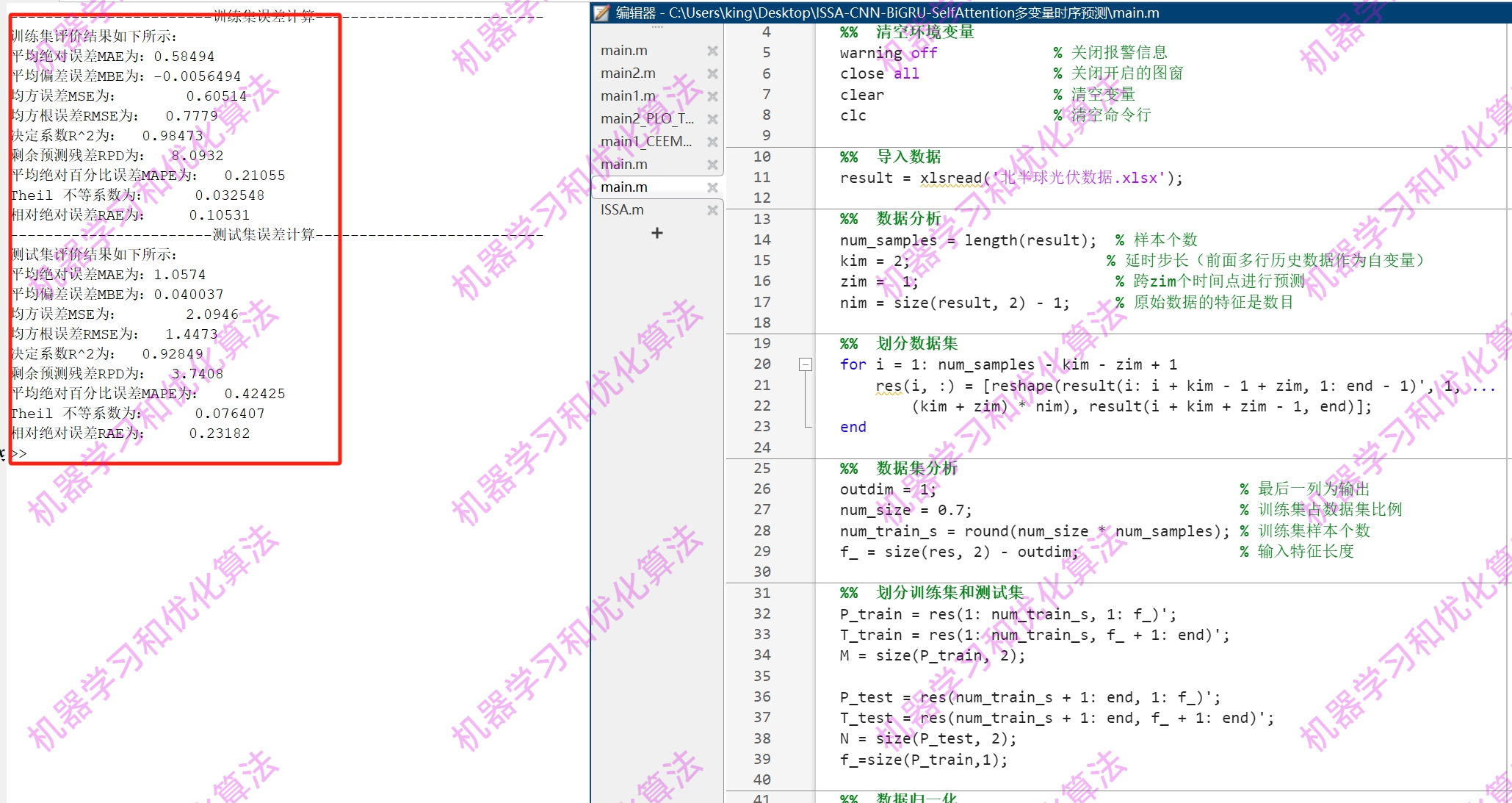Click line number 11 in the gutter
The width and height of the screenshot is (1512, 803).
coord(762,177)
